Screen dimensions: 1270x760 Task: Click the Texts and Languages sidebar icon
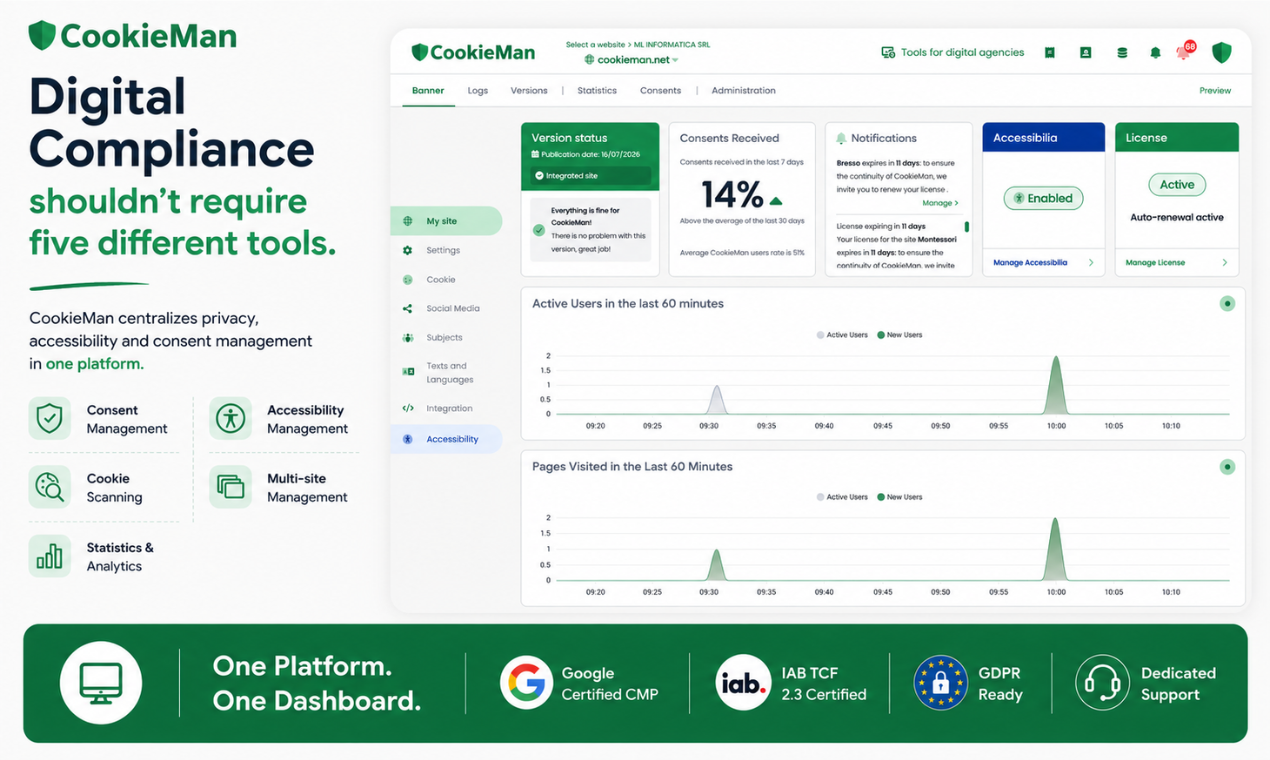408,371
